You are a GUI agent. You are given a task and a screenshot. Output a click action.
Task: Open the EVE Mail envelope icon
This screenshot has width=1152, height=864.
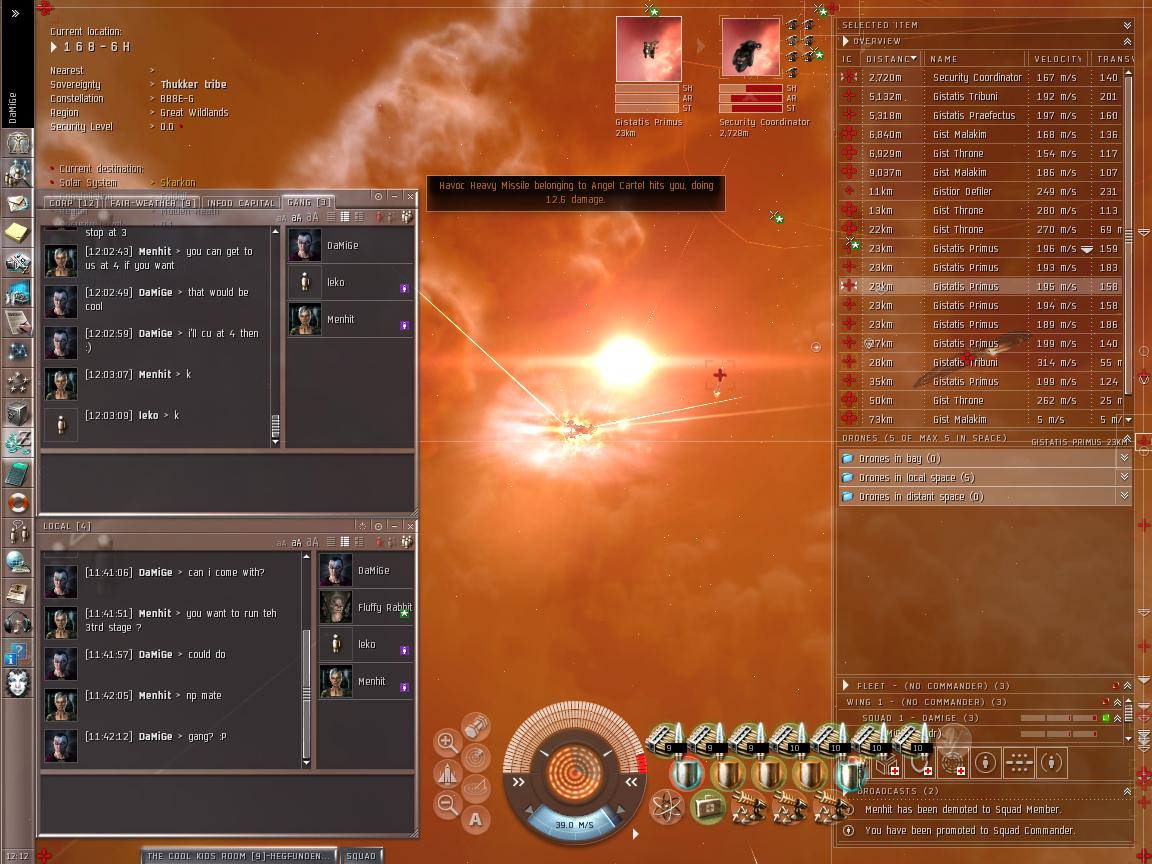pyautogui.click(x=18, y=204)
